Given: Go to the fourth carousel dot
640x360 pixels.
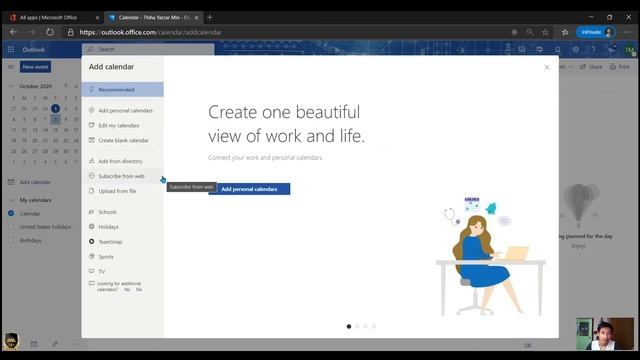Looking at the screenshot, I should (x=373, y=326).
